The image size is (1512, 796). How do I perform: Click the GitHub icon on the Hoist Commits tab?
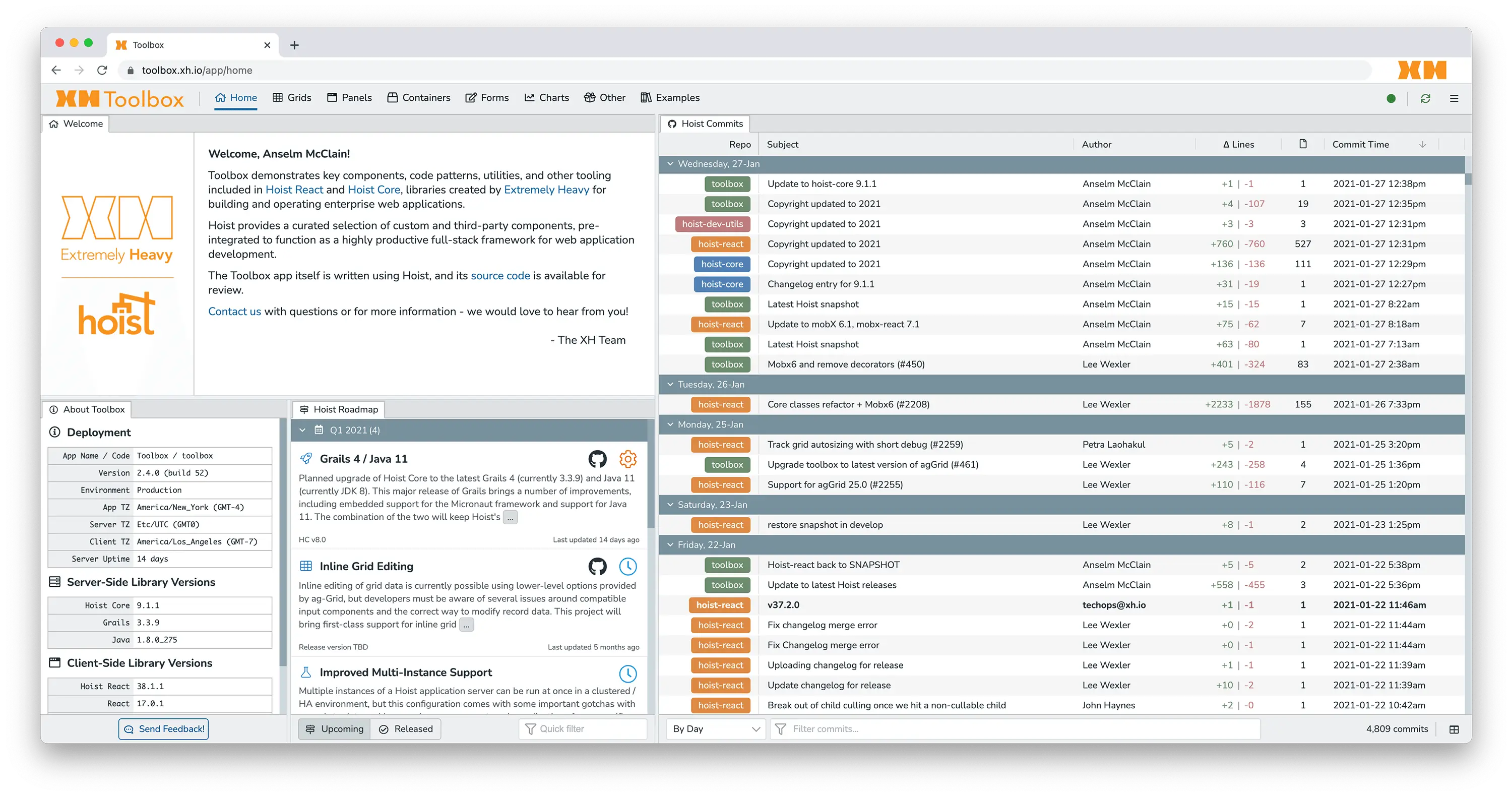pyautogui.click(x=672, y=124)
